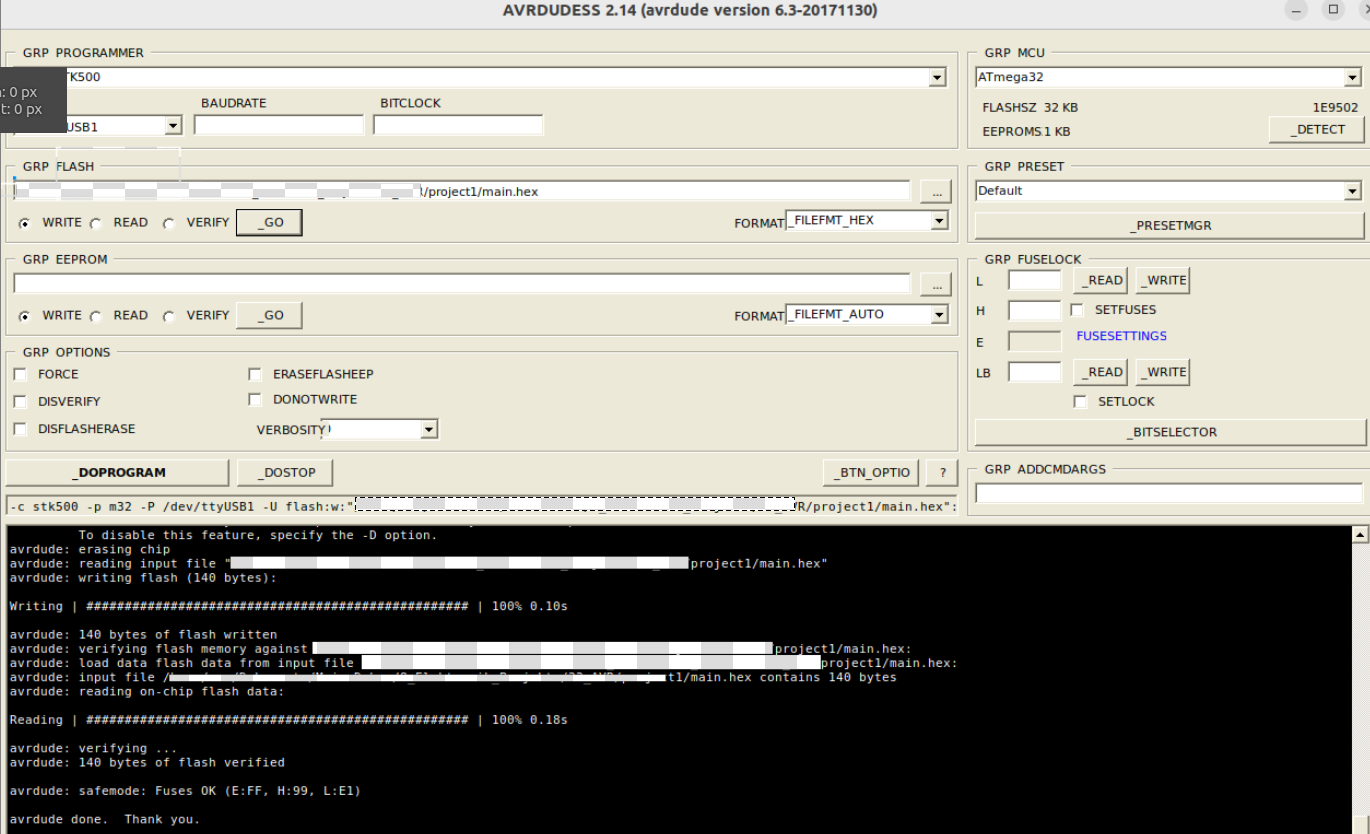Enable the FORCE checkbox

[x=20, y=374]
